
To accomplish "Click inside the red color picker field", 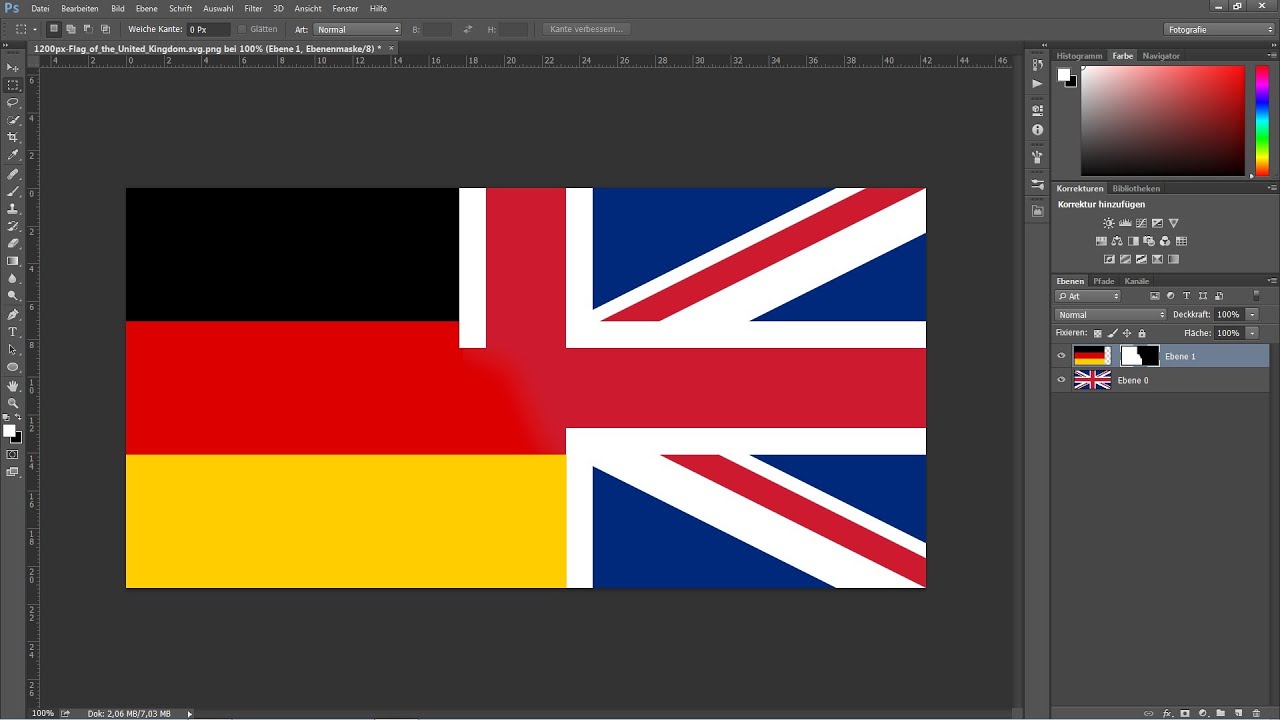I will point(1163,120).
